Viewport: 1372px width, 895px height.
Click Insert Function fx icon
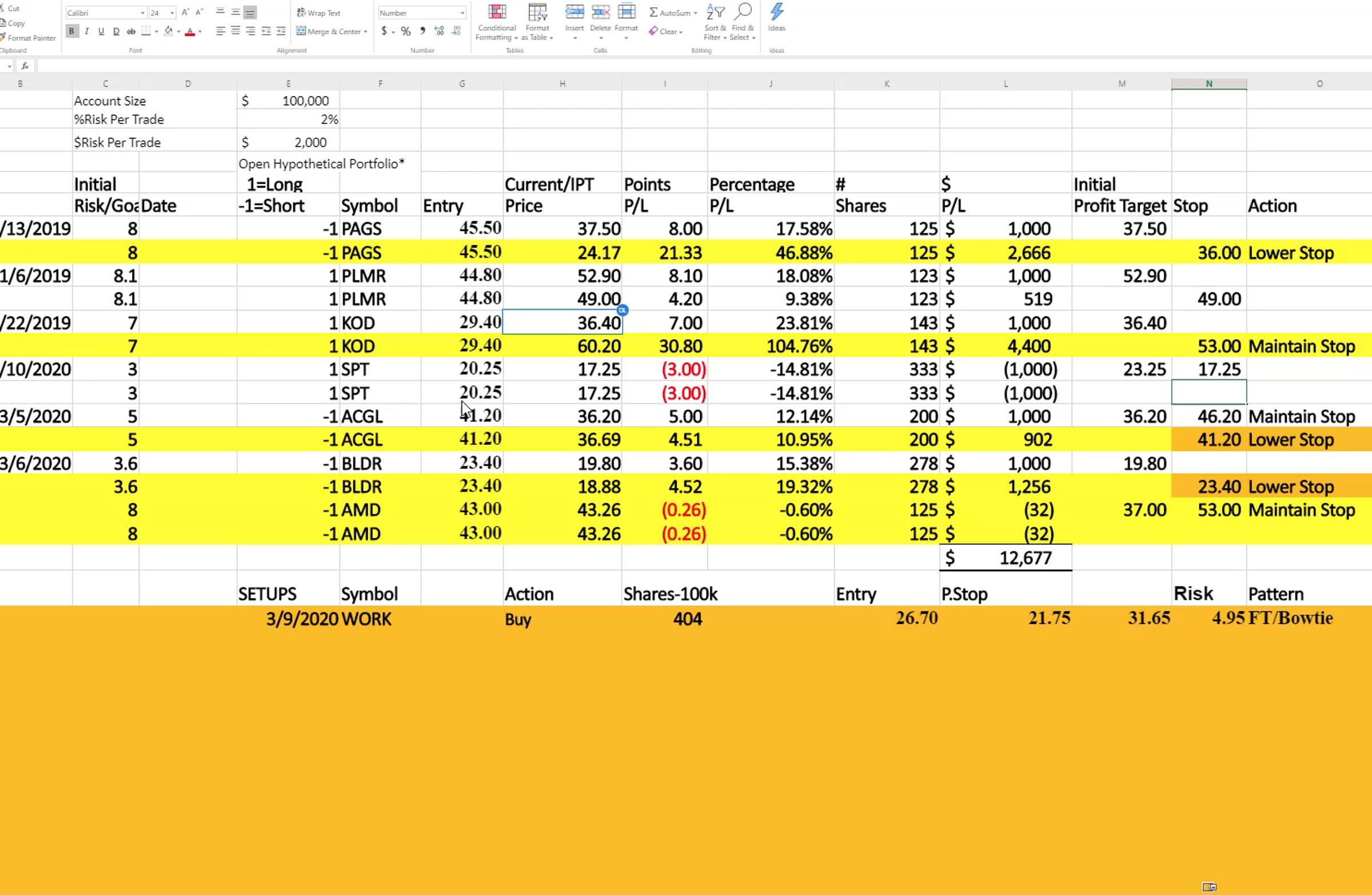(25, 66)
